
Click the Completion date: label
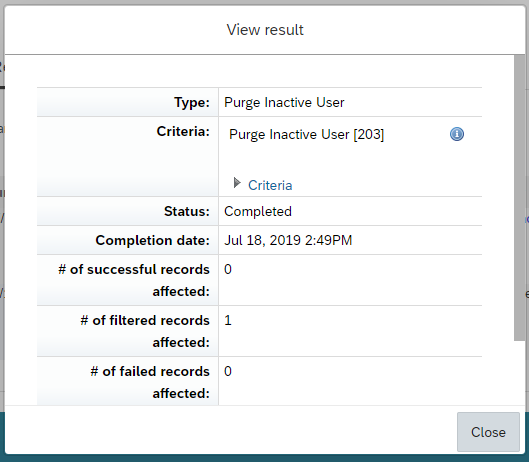[152, 240]
